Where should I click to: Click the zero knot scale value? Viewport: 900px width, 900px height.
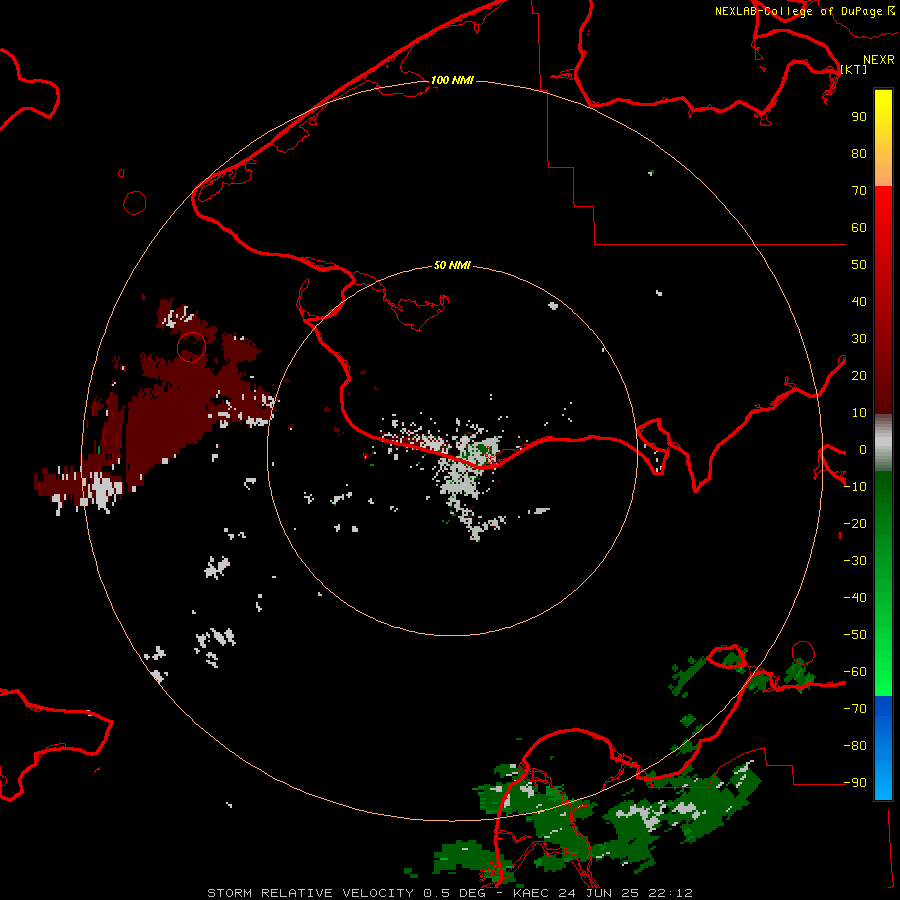coord(863,450)
